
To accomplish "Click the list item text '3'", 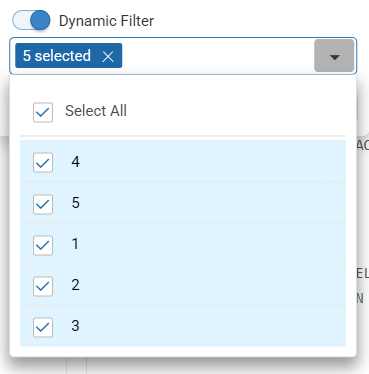I will click(x=75, y=326).
